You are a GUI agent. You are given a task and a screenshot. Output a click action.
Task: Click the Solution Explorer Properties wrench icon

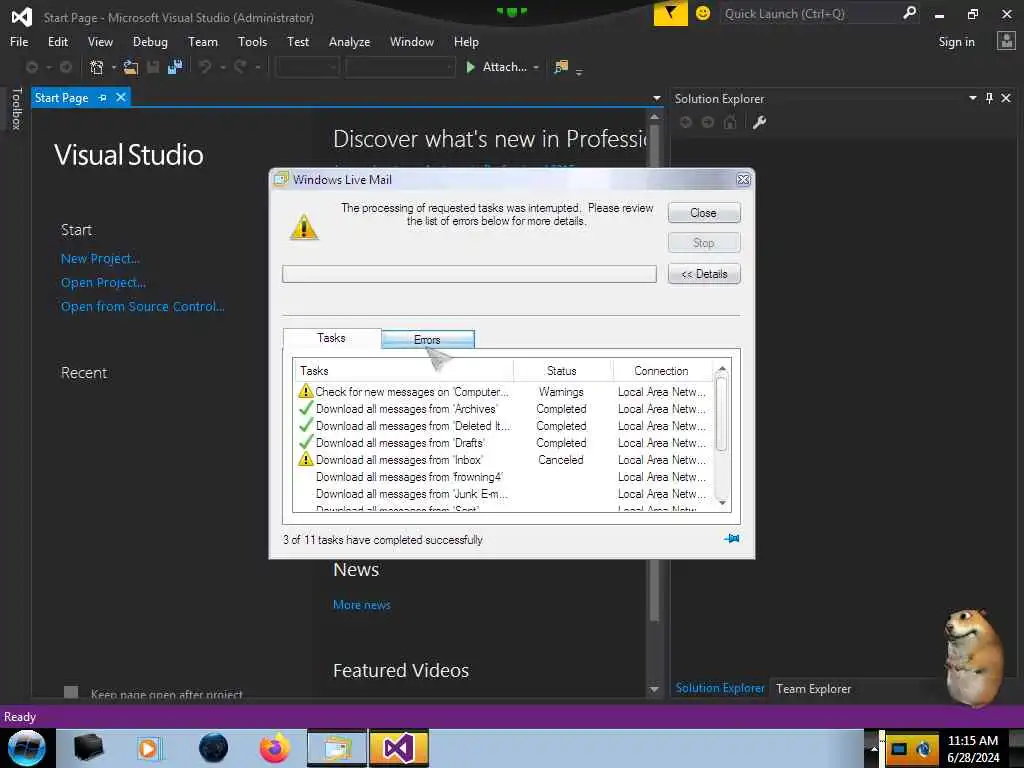click(759, 122)
